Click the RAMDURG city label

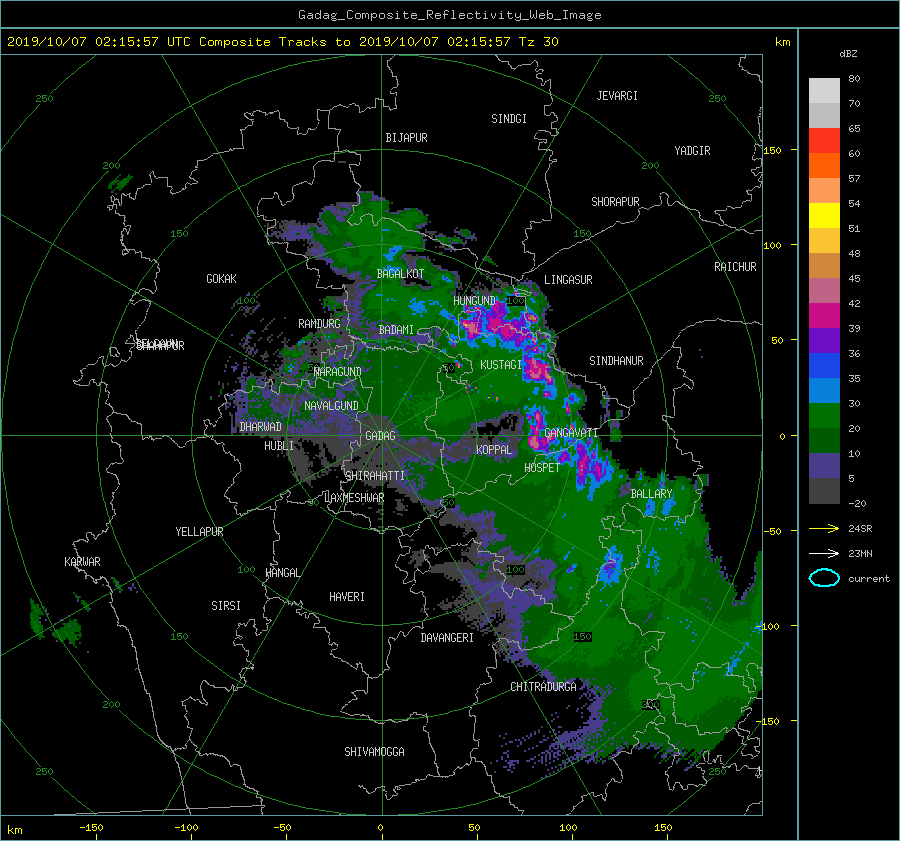click(319, 324)
